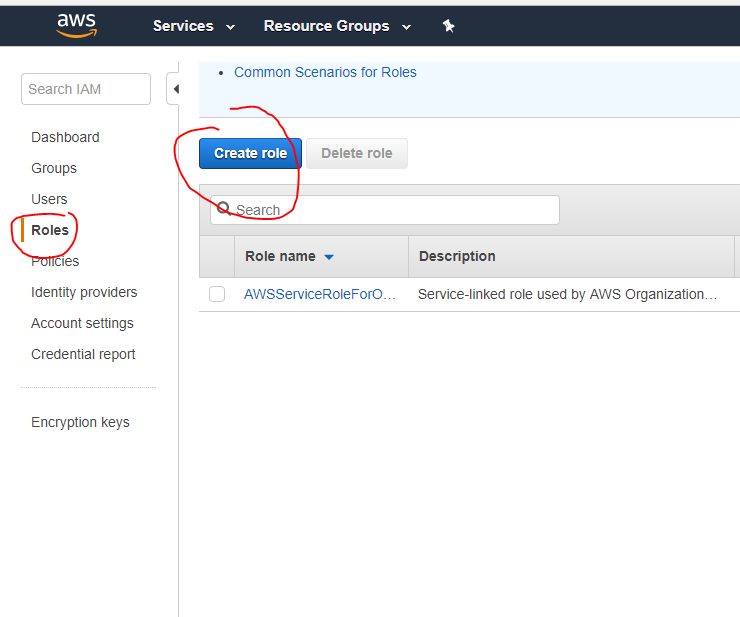Select Roles in the sidebar
The height and width of the screenshot is (617, 740).
point(50,230)
